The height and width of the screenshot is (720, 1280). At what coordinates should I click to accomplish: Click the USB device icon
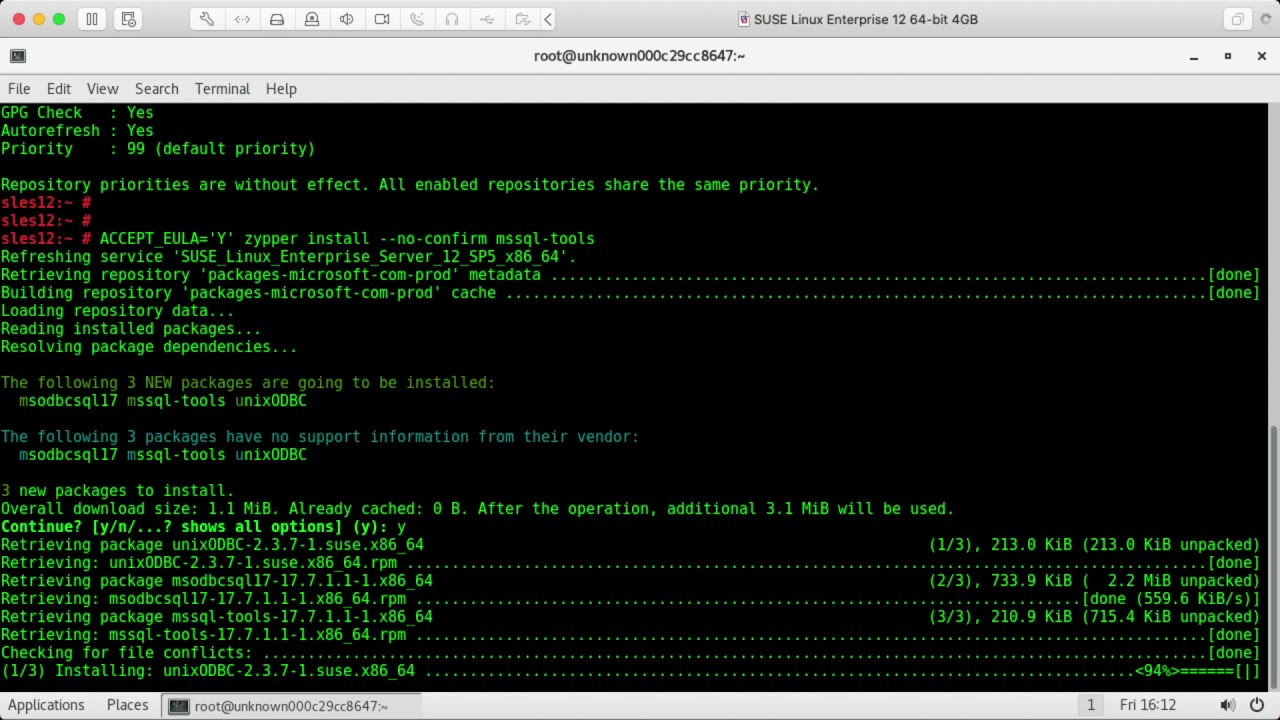click(487, 19)
